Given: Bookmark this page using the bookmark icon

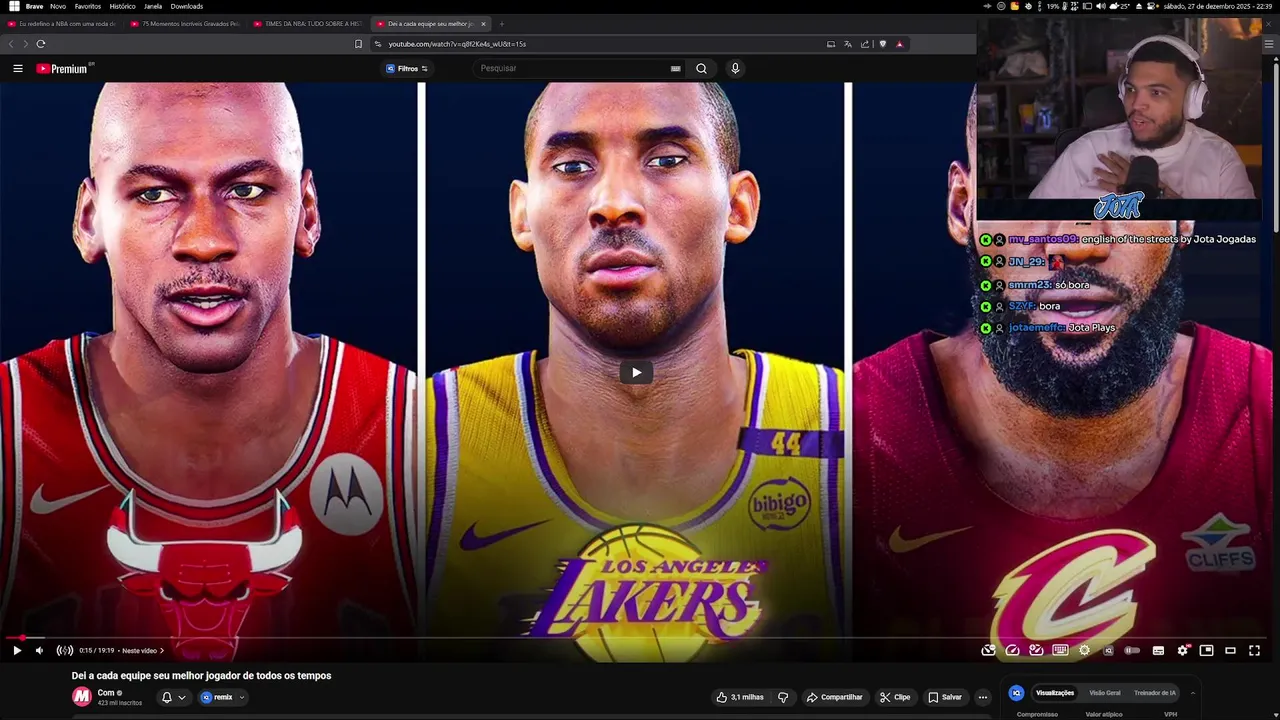Looking at the screenshot, I should pos(358,44).
